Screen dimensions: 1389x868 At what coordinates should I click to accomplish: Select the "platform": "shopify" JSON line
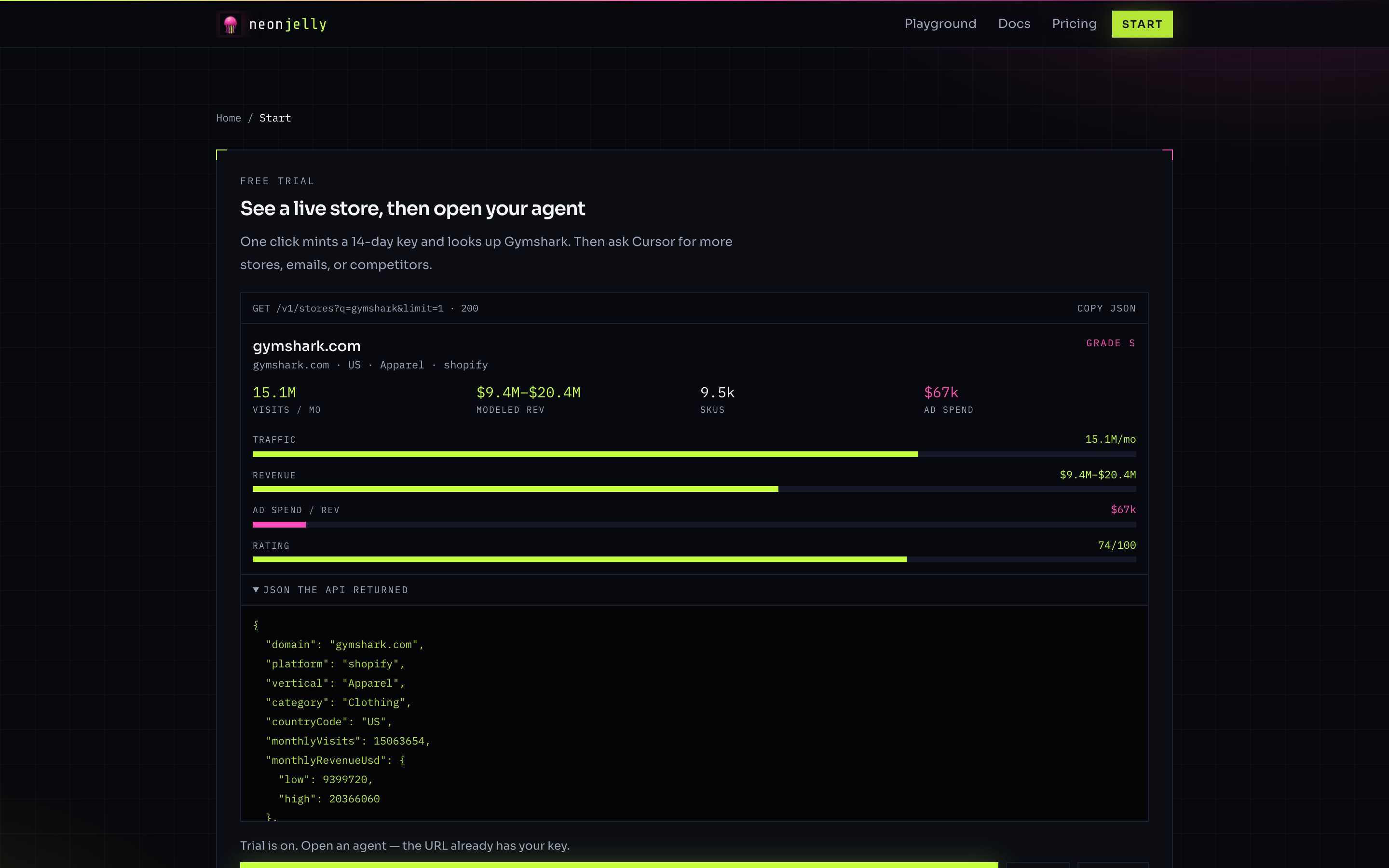[335, 664]
